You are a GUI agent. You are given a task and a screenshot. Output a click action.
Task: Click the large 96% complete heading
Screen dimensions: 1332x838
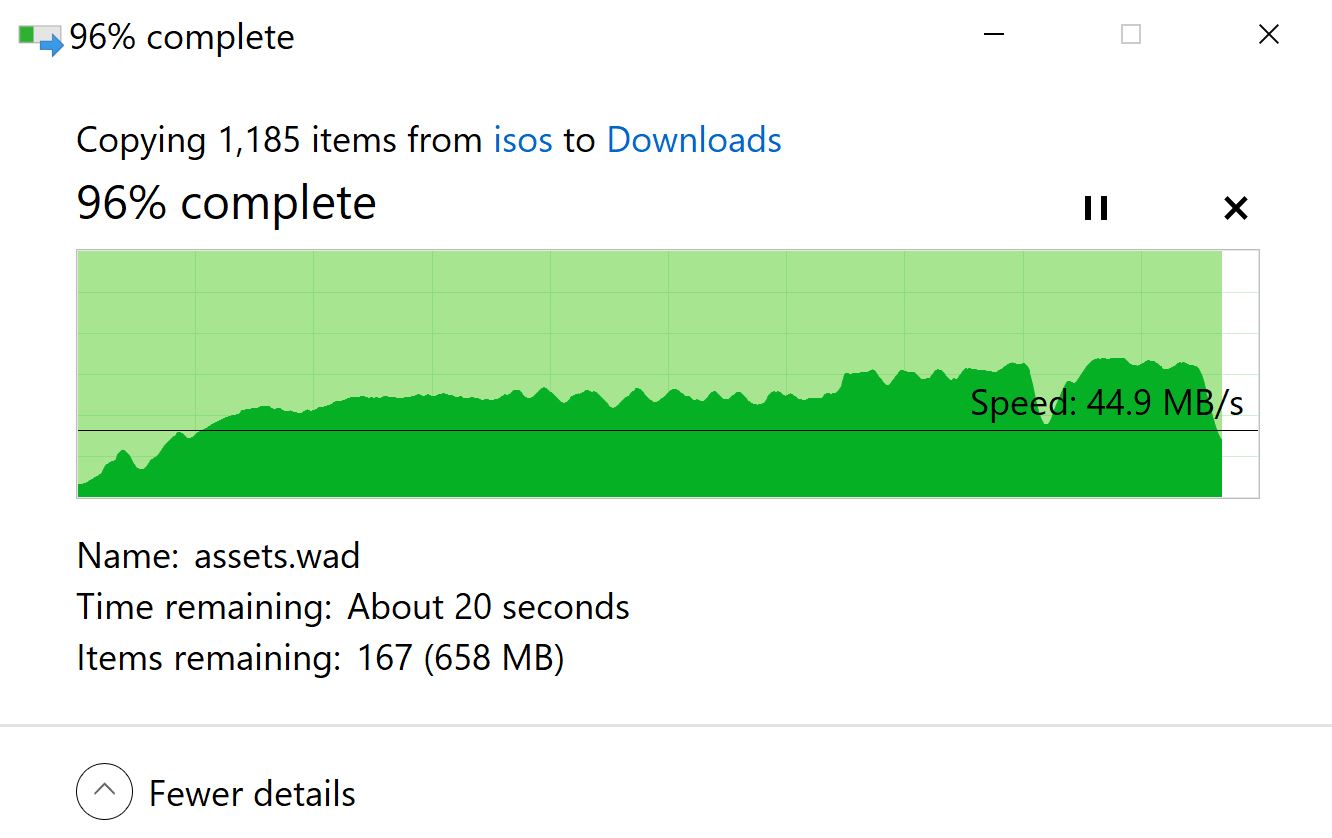[x=226, y=203]
